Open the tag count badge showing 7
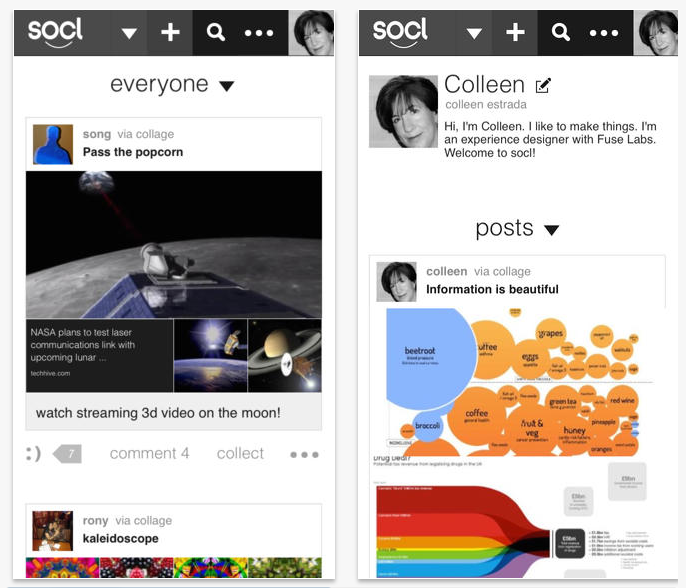Screen dimensions: 686x588 click(67, 454)
